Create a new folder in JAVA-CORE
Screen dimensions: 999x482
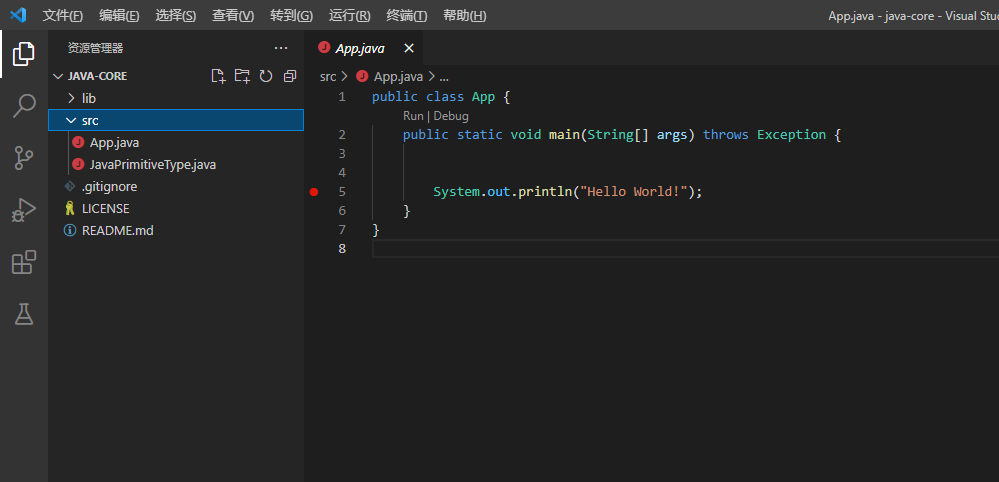(242, 76)
